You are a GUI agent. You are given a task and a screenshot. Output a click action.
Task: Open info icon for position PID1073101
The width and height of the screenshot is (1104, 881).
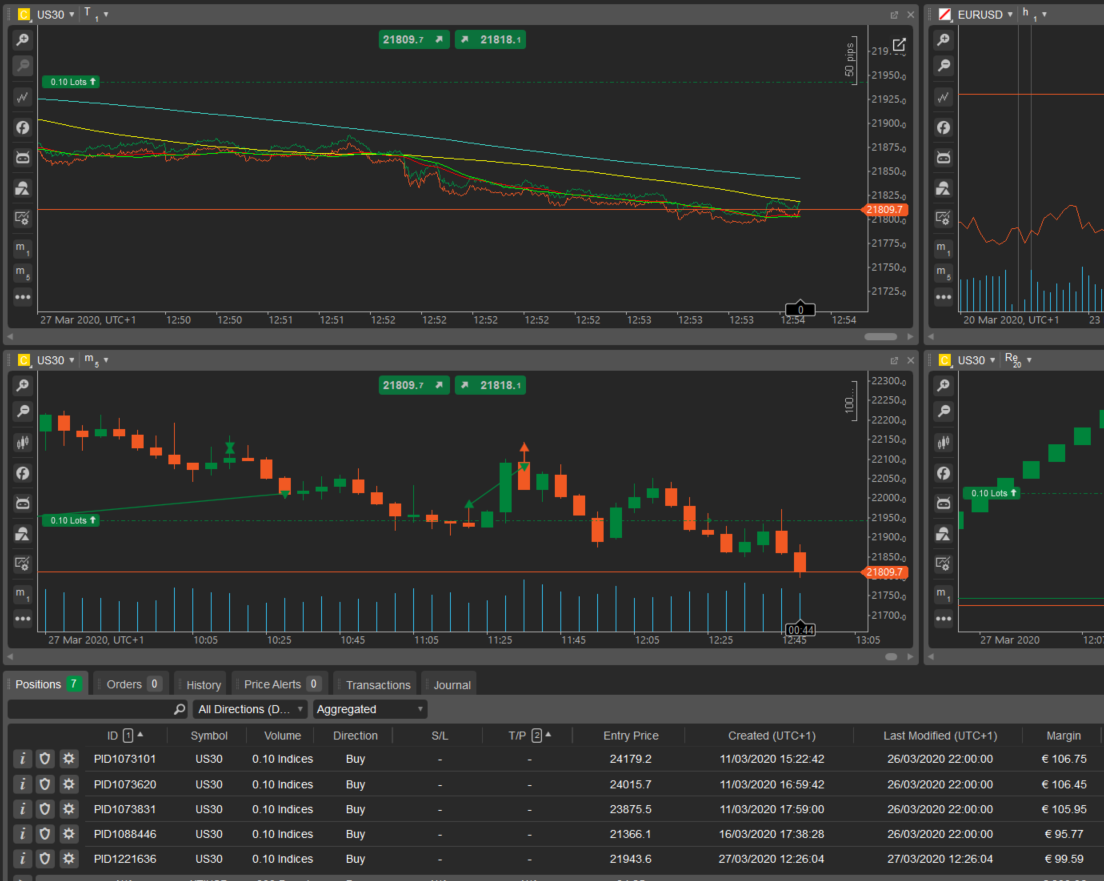23,758
